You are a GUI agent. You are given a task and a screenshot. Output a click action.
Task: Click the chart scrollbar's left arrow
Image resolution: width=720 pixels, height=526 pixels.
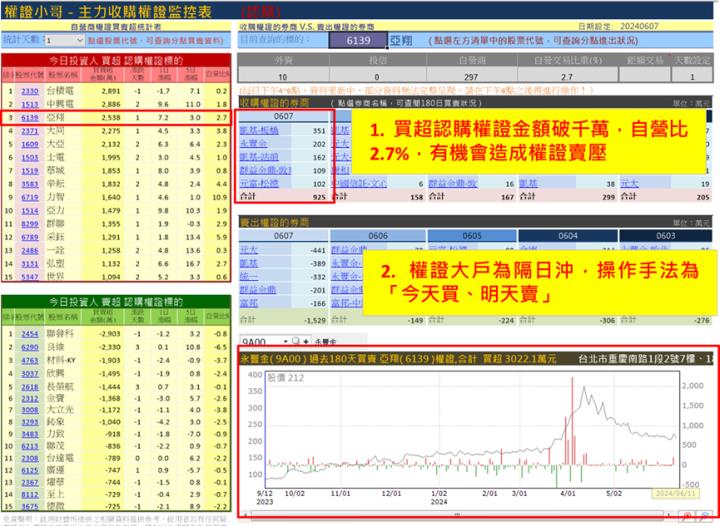245,515
